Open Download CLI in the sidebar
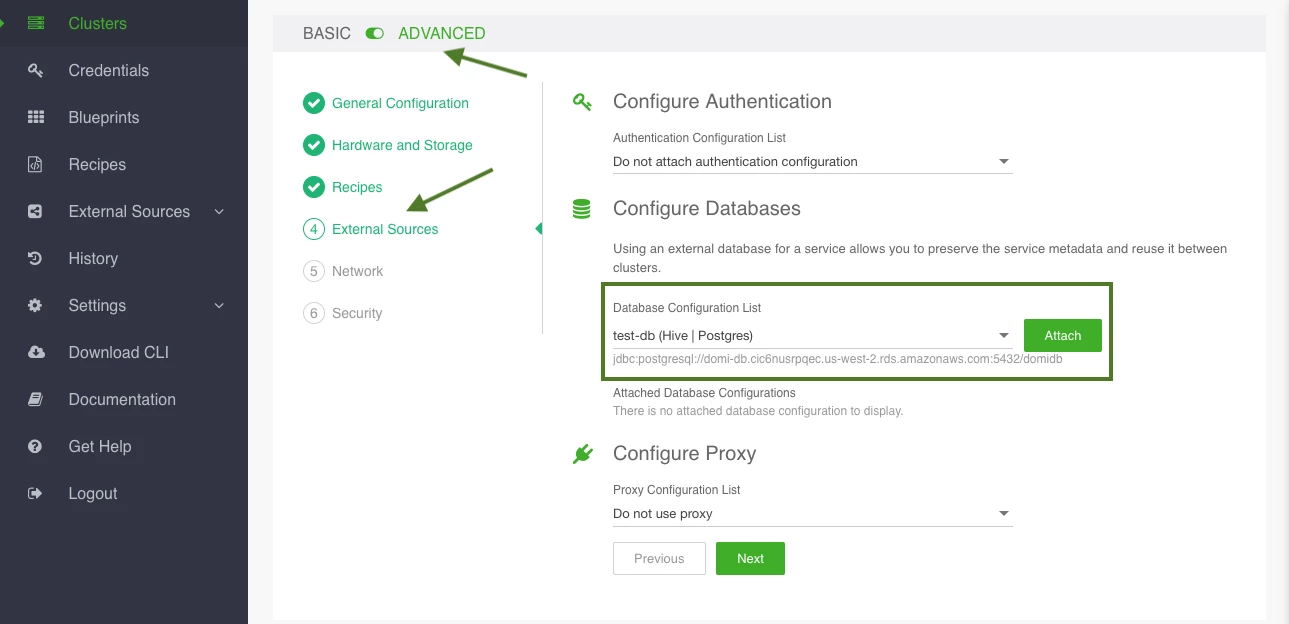The width and height of the screenshot is (1289, 624). (119, 352)
